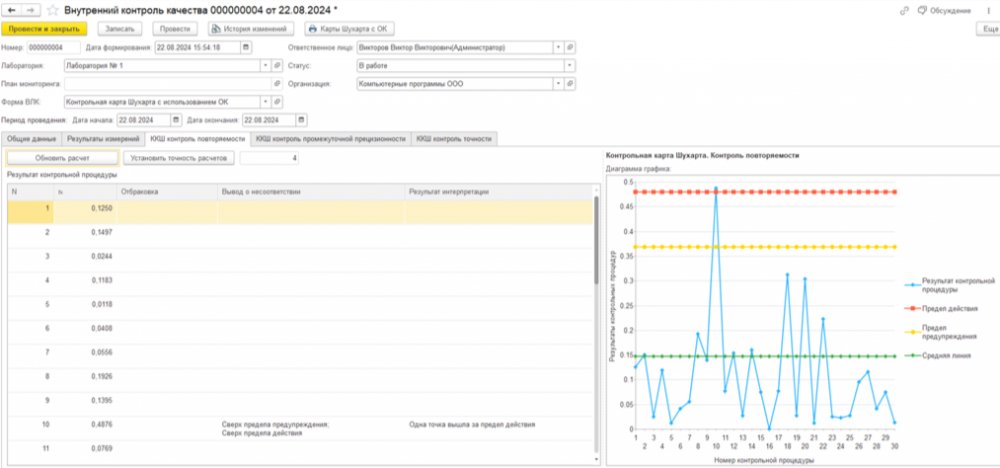Switch to Результаты измерений tab
Viewport: 1000px width, 468px height.
tap(103, 138)
